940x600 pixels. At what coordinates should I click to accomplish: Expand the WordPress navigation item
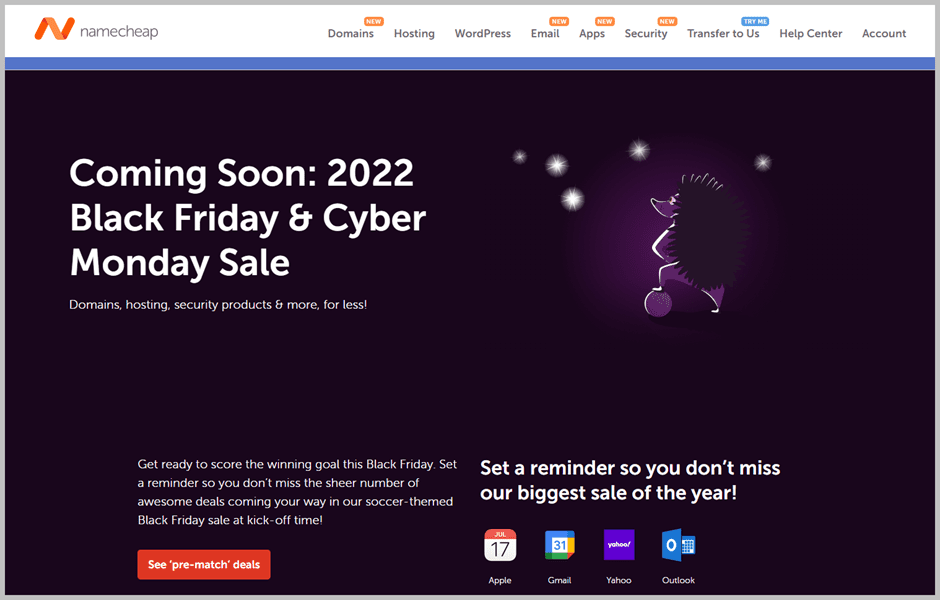pyautogui.click(x=483, y=34)
